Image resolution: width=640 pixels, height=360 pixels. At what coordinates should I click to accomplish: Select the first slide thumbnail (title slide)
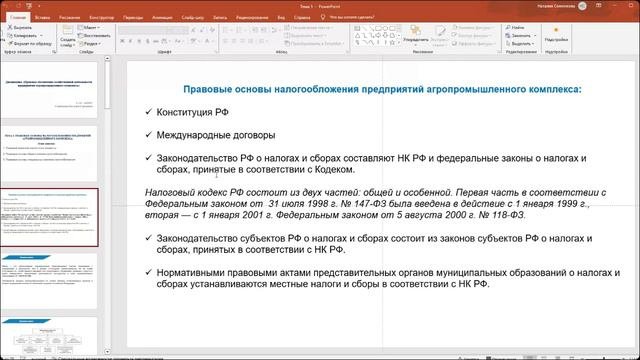pyautogui.click(x=49, y=90)
